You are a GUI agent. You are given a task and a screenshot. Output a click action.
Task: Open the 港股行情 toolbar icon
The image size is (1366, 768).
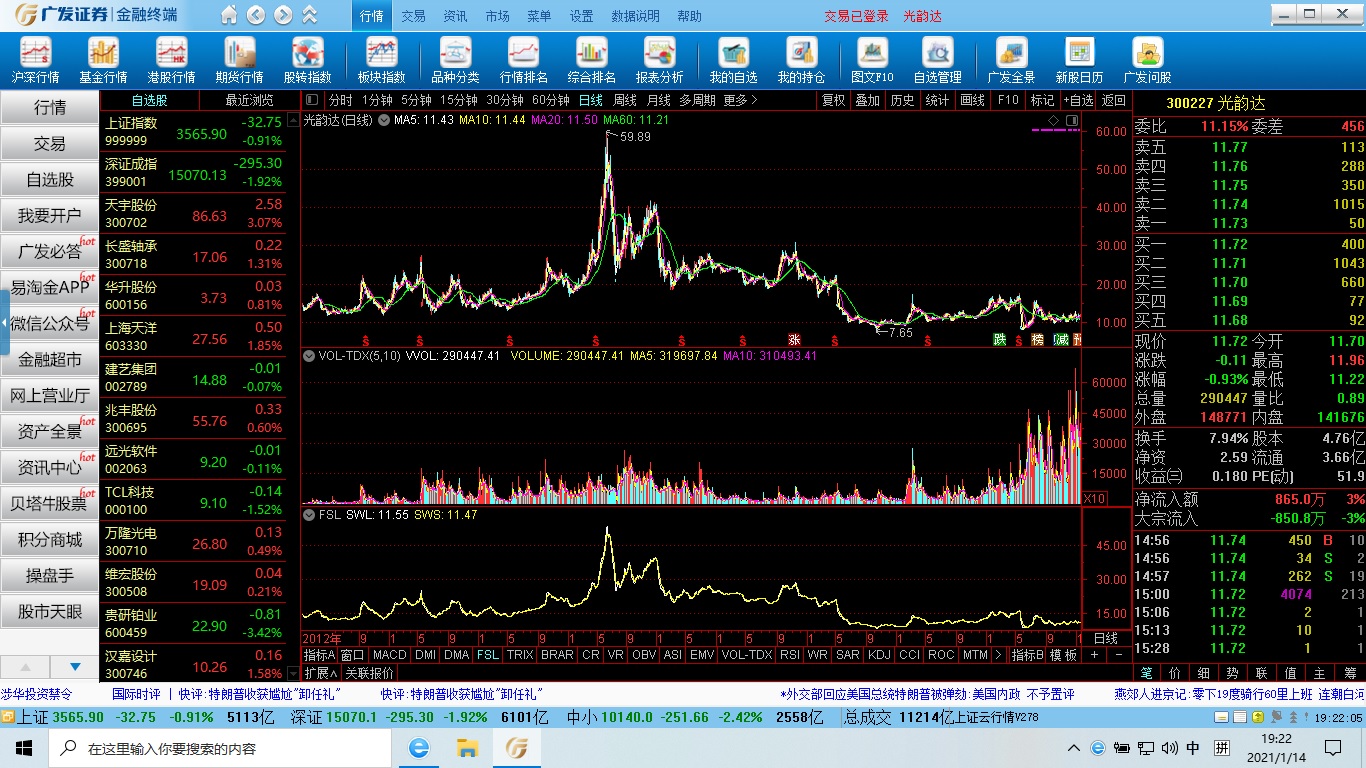pos(171,61)
